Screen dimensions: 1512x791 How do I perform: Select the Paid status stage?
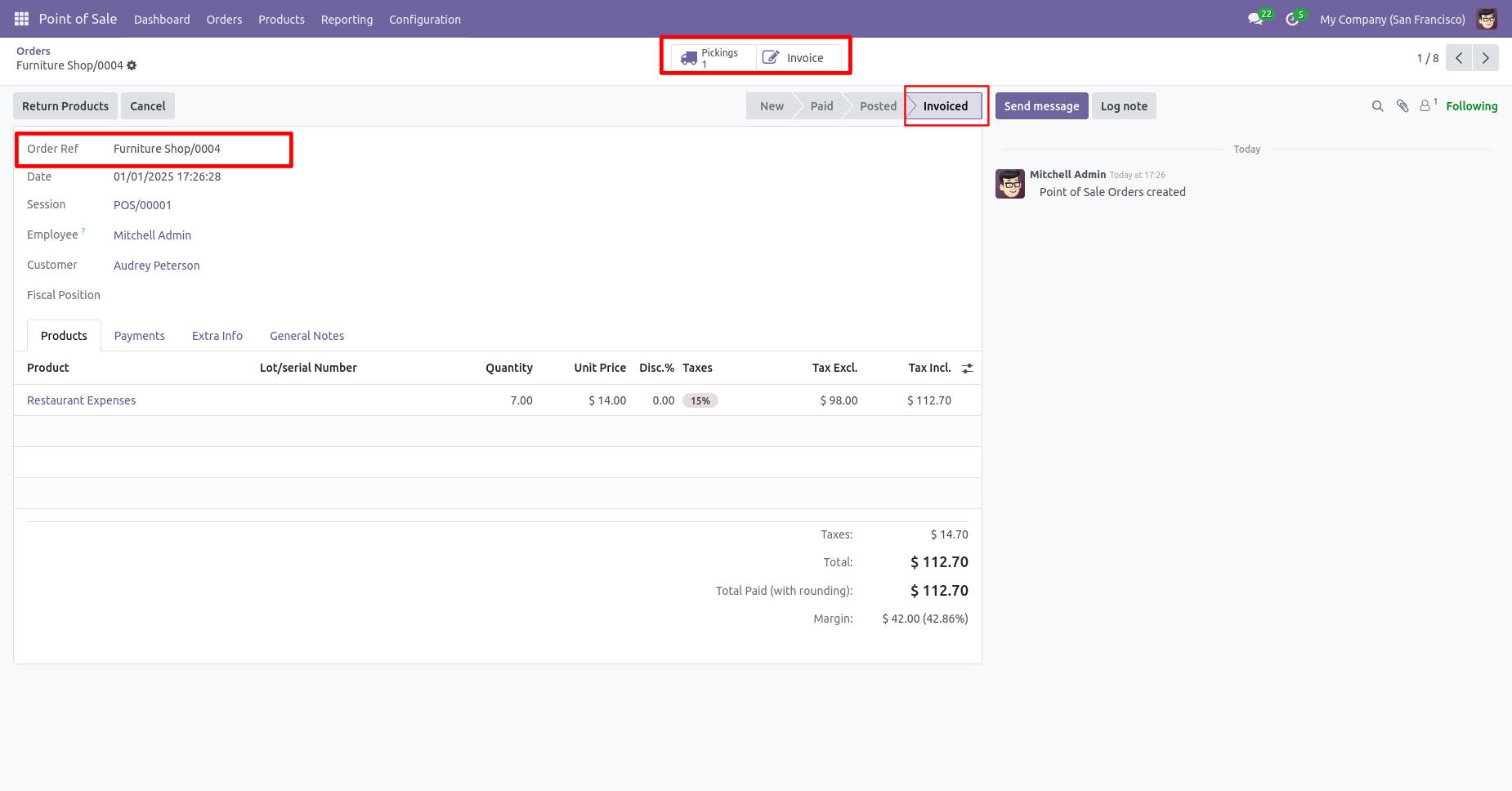coord(821,106)
